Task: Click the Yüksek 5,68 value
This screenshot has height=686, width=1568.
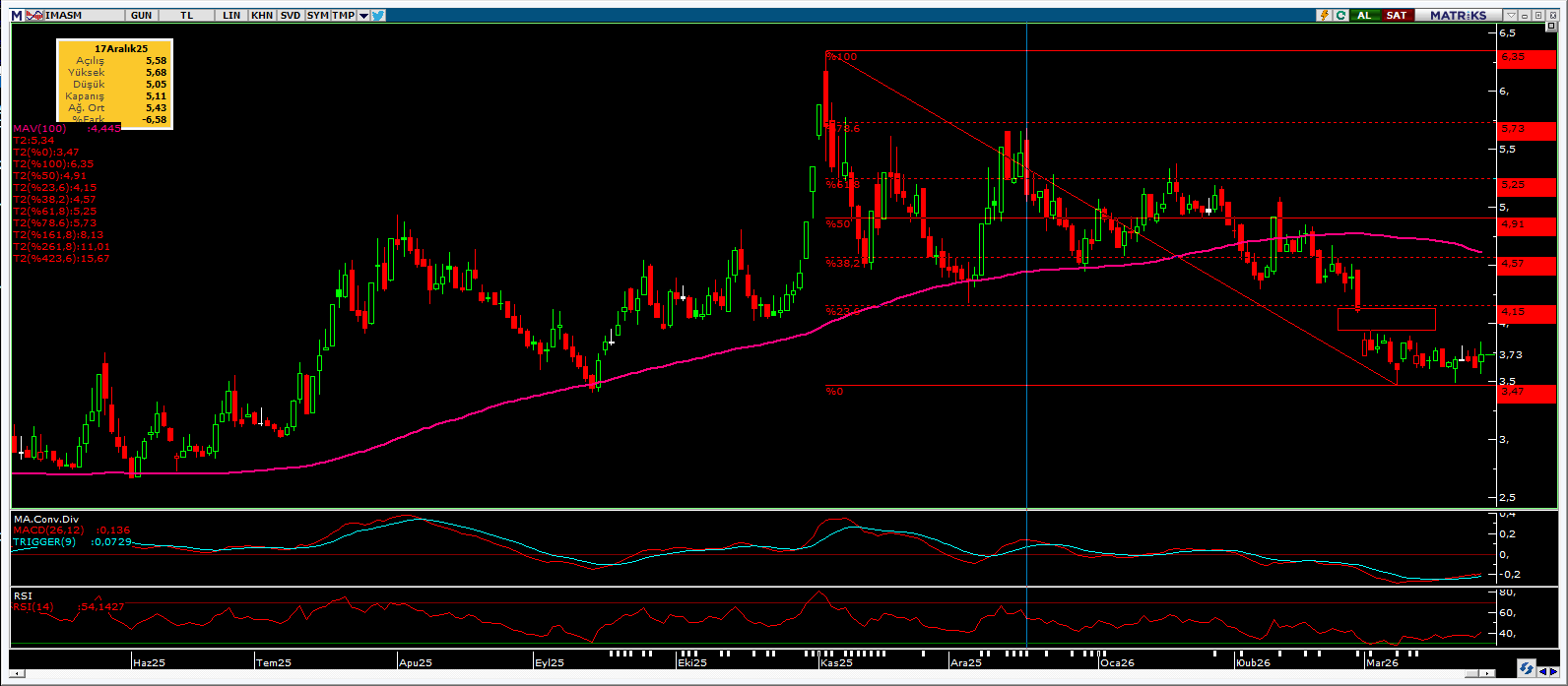Action: pyautogui.click(x=156, y=73)
